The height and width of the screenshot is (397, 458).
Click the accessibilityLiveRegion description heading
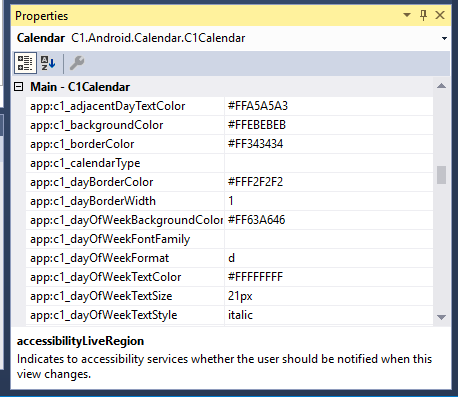[x=81, y=341]
